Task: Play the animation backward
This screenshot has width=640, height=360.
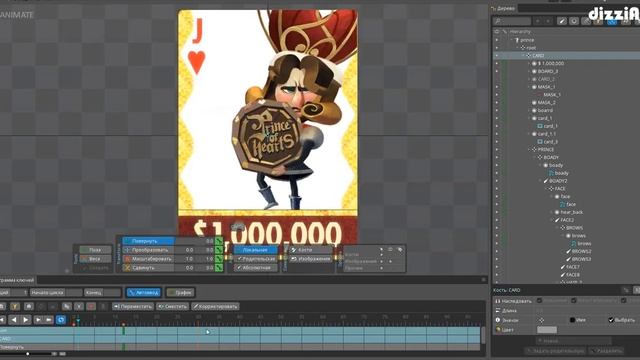Action: (x=14, y=320)
